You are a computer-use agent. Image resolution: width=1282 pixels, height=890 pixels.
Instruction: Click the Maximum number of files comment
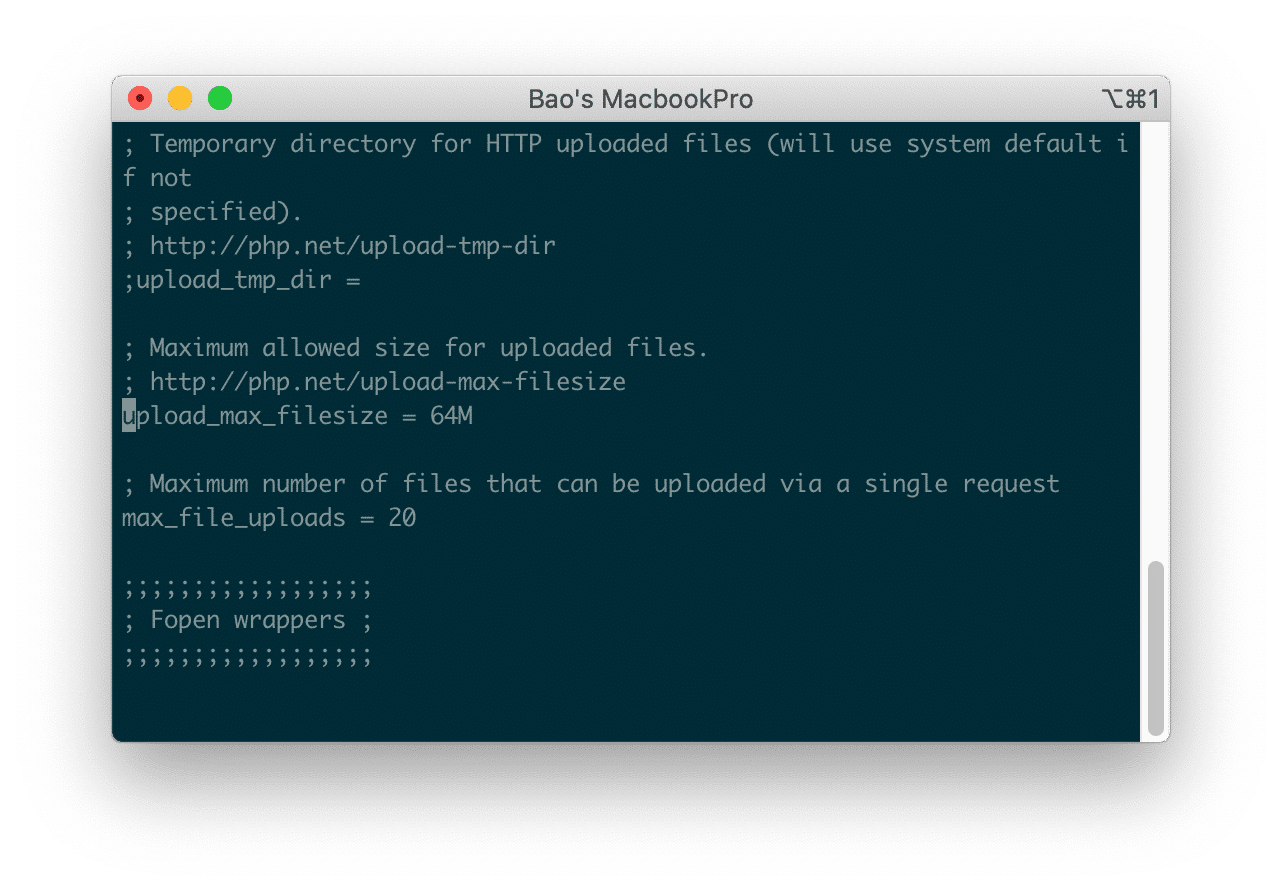click(591, 484)
